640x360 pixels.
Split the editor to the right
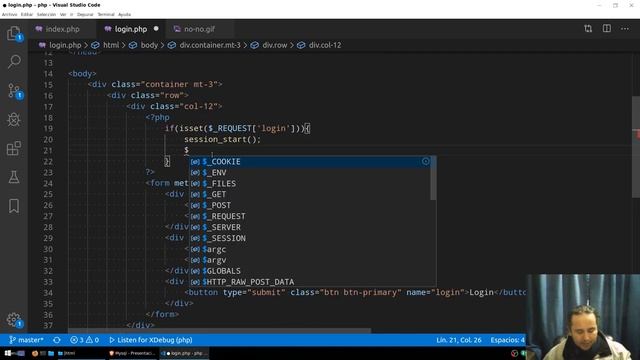tap(607, 29)
